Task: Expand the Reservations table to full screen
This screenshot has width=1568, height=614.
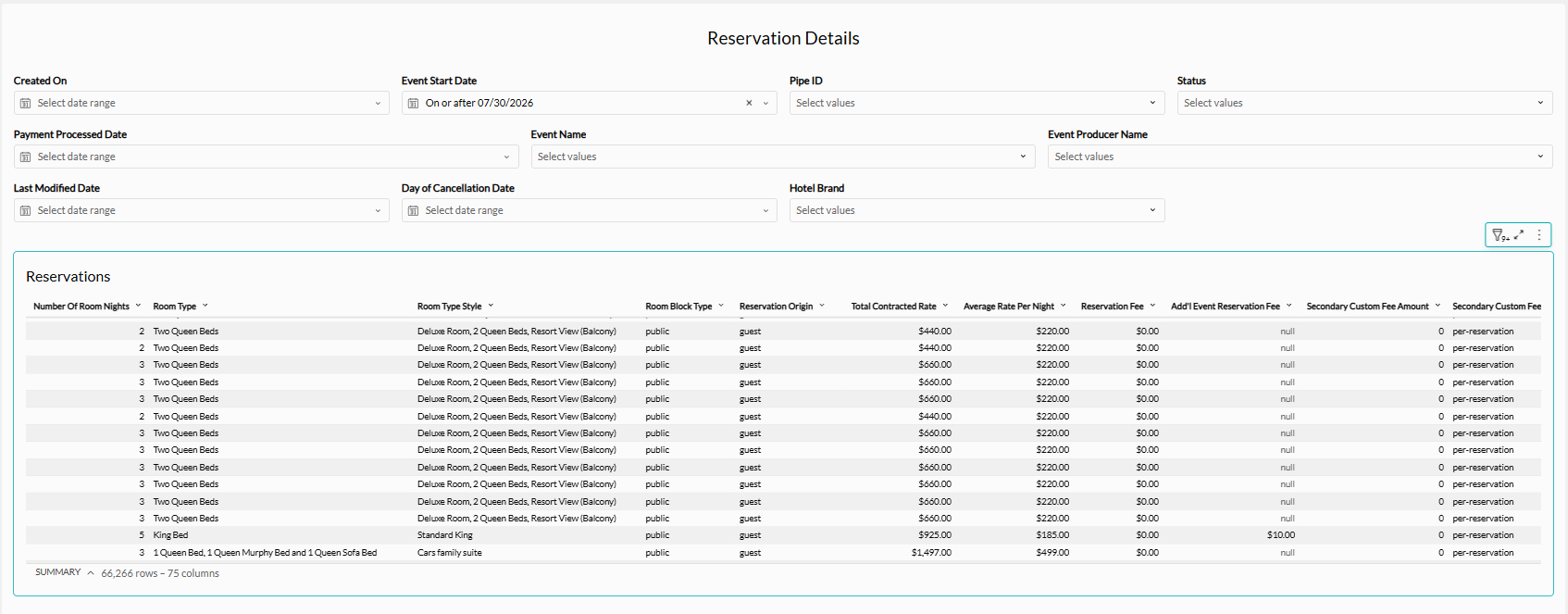Action: tap(1519, 235)
